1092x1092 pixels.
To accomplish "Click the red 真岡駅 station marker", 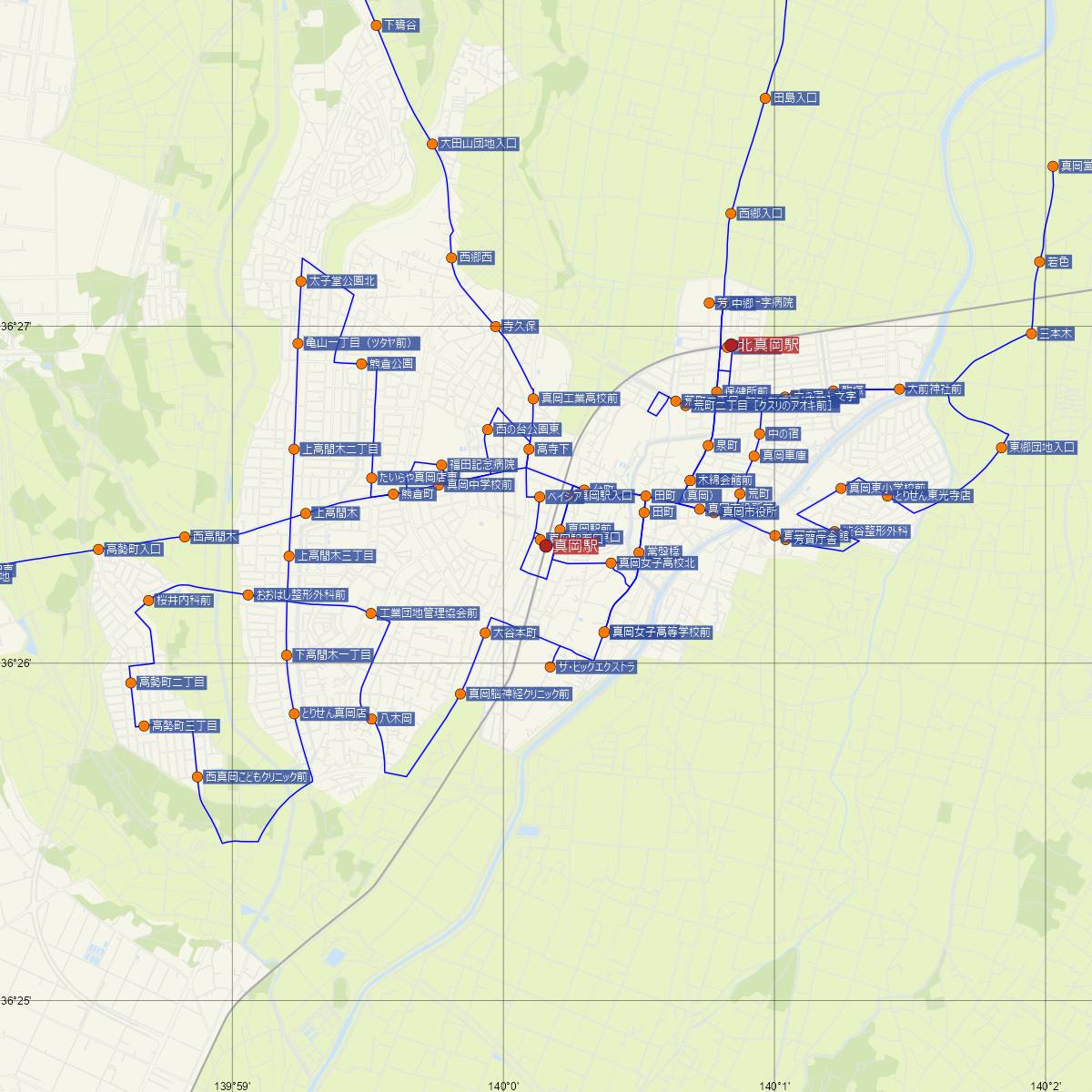I will click(x=546, y=546).
